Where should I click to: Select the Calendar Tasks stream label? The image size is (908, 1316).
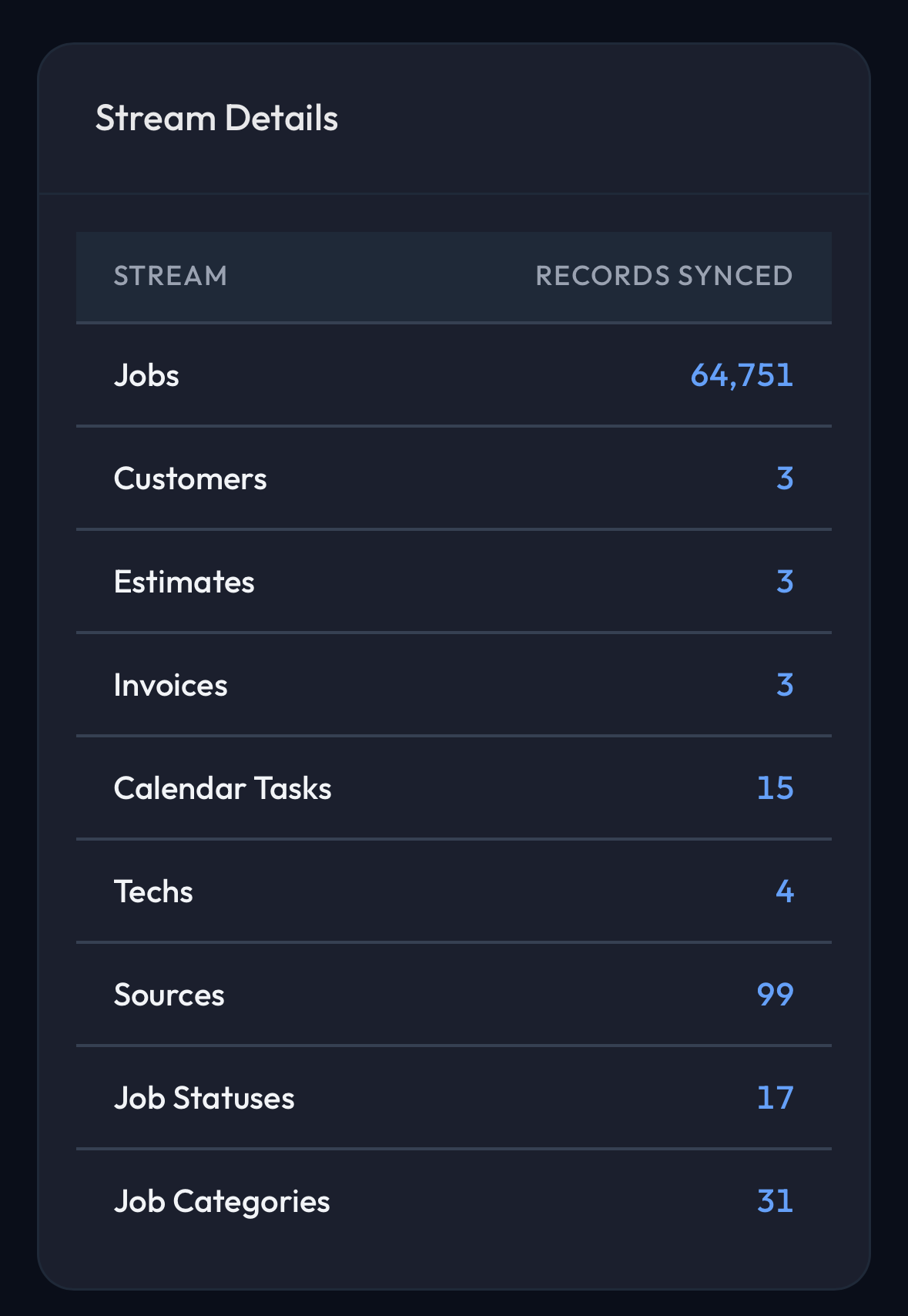[x=223, y=788]
